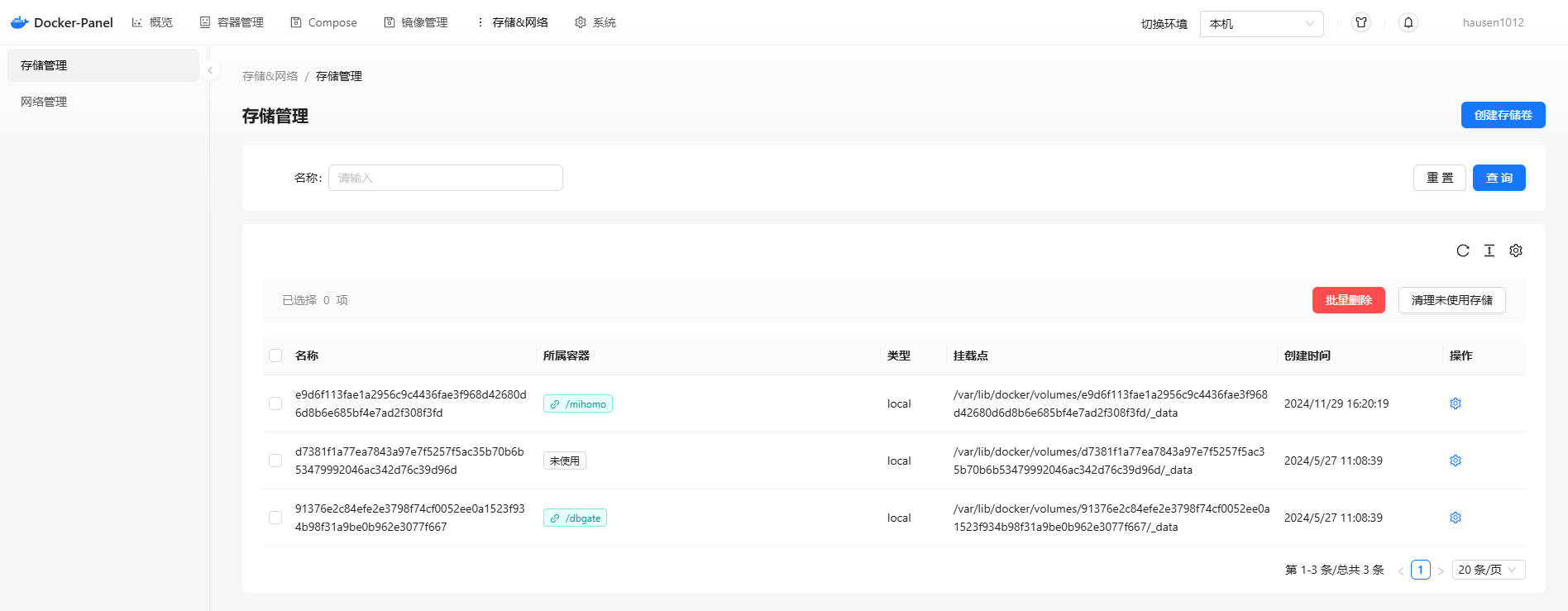This screenshot has width=1568, height=611.
Task: Select 网络管理 in the sidebar
Action: [103, 102]
